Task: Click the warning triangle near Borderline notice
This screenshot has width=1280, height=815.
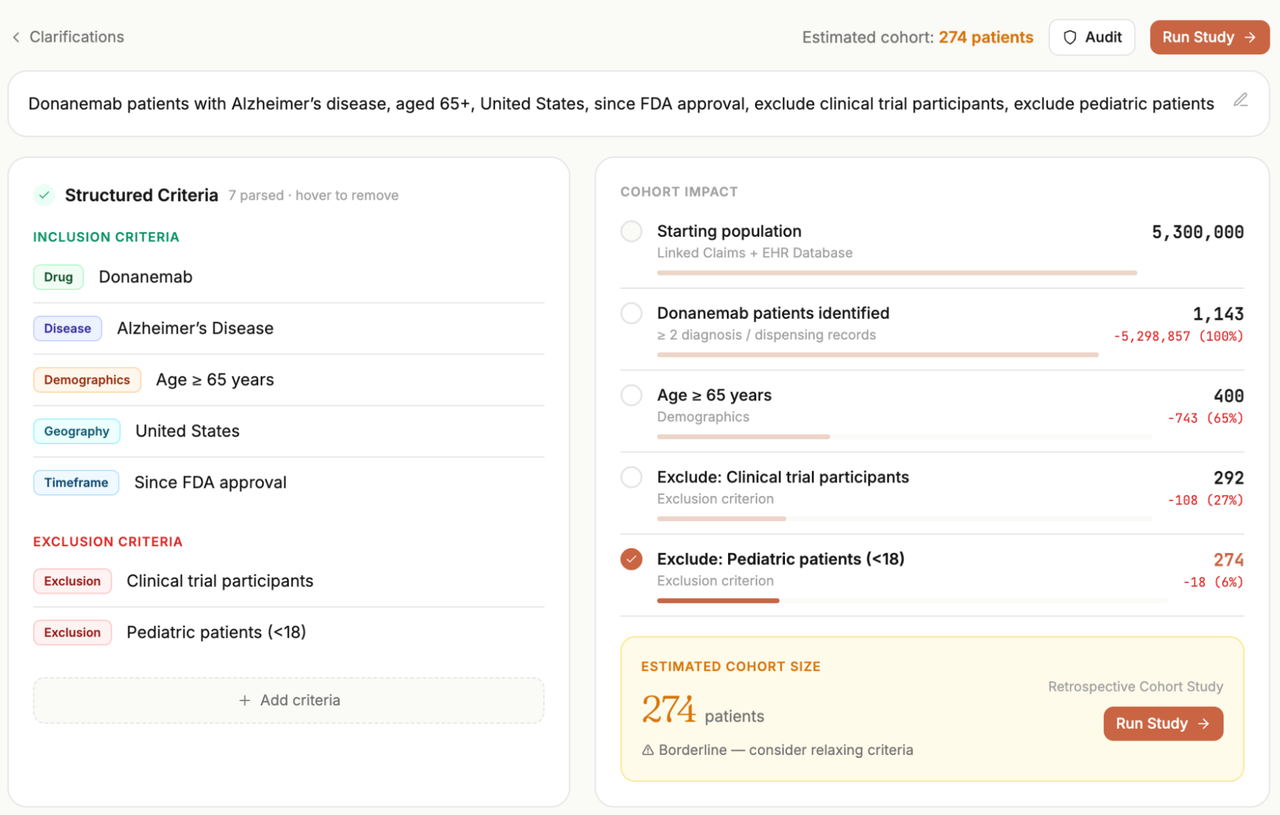Action: click(648, 750)
